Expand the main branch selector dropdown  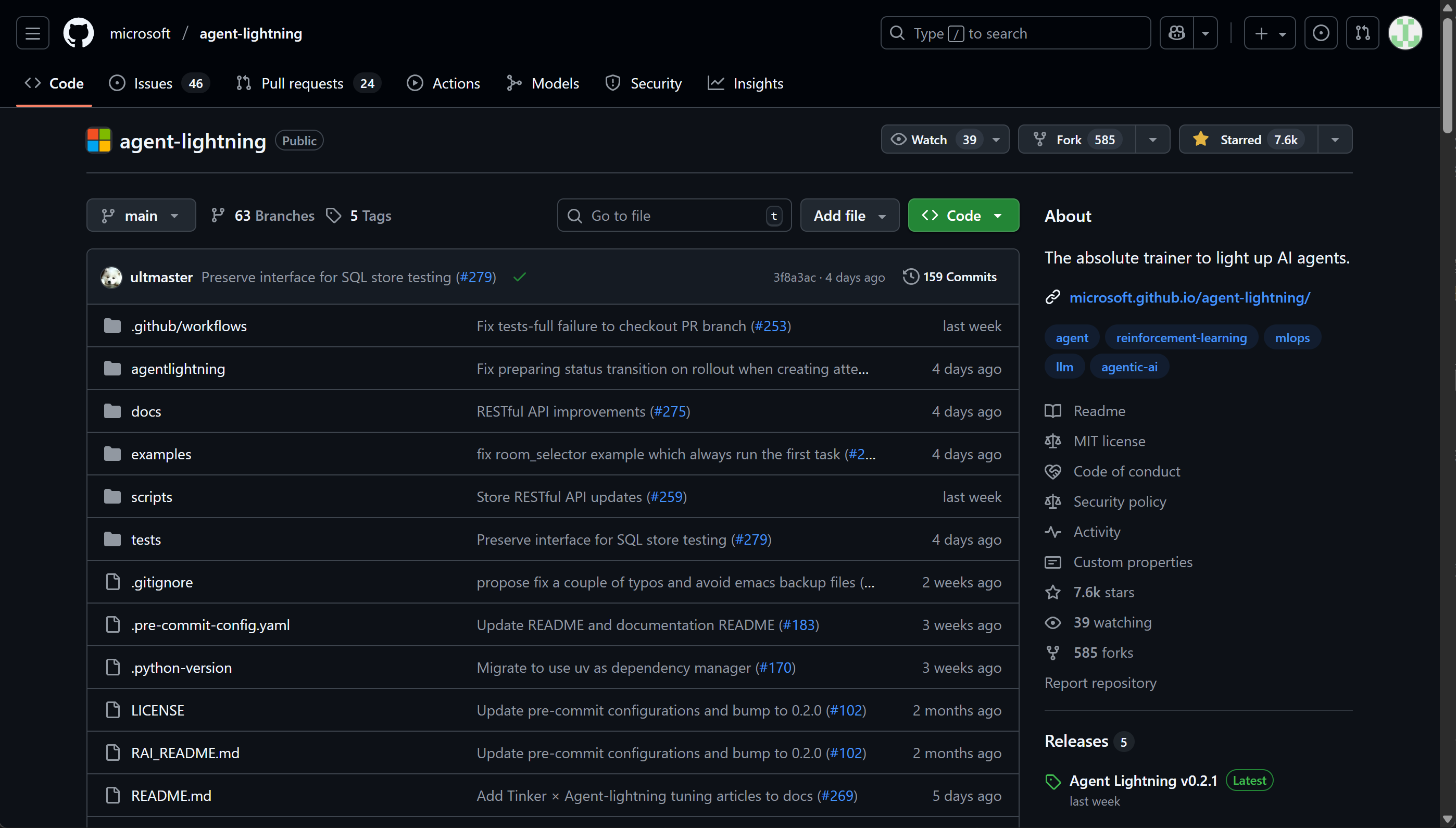pyautogui.click(x=141, y=216)
